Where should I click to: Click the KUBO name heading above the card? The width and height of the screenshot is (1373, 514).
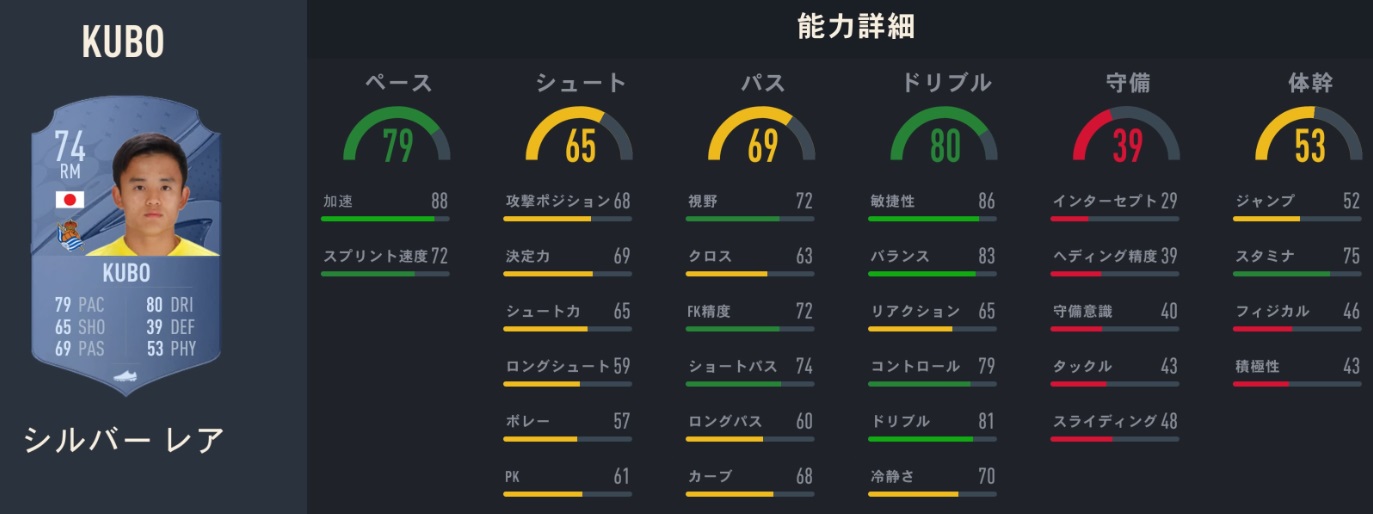click(x=124, y=42)
